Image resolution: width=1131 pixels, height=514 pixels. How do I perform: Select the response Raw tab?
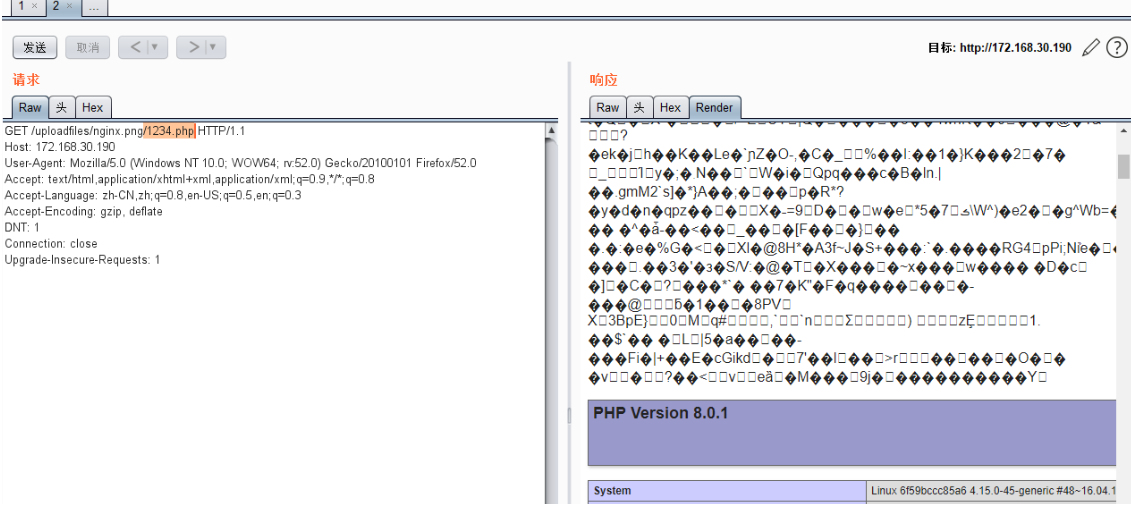(x=607, y=107)
